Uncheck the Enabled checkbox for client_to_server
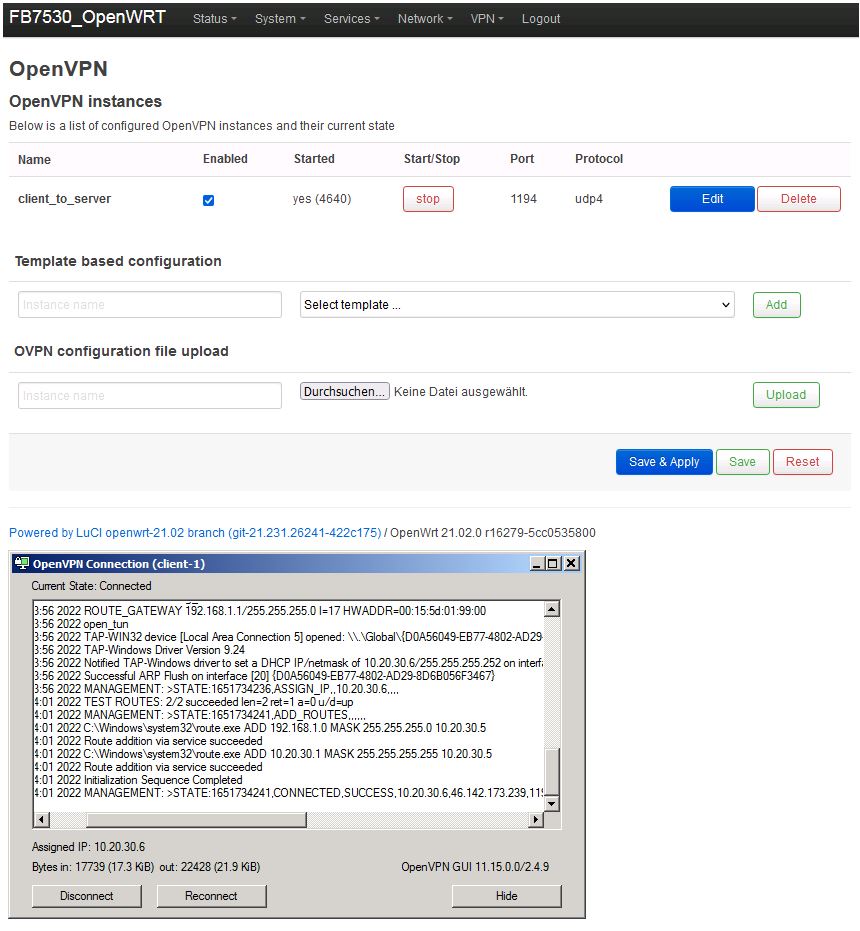The width and height of the screenshot is (860, 931). (x=208, y=200)
